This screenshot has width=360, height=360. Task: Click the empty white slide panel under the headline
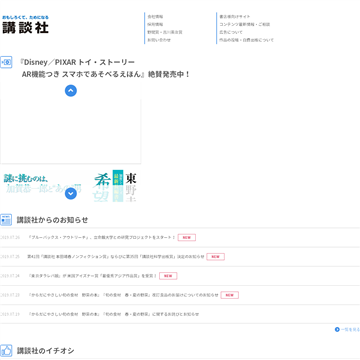70,130
